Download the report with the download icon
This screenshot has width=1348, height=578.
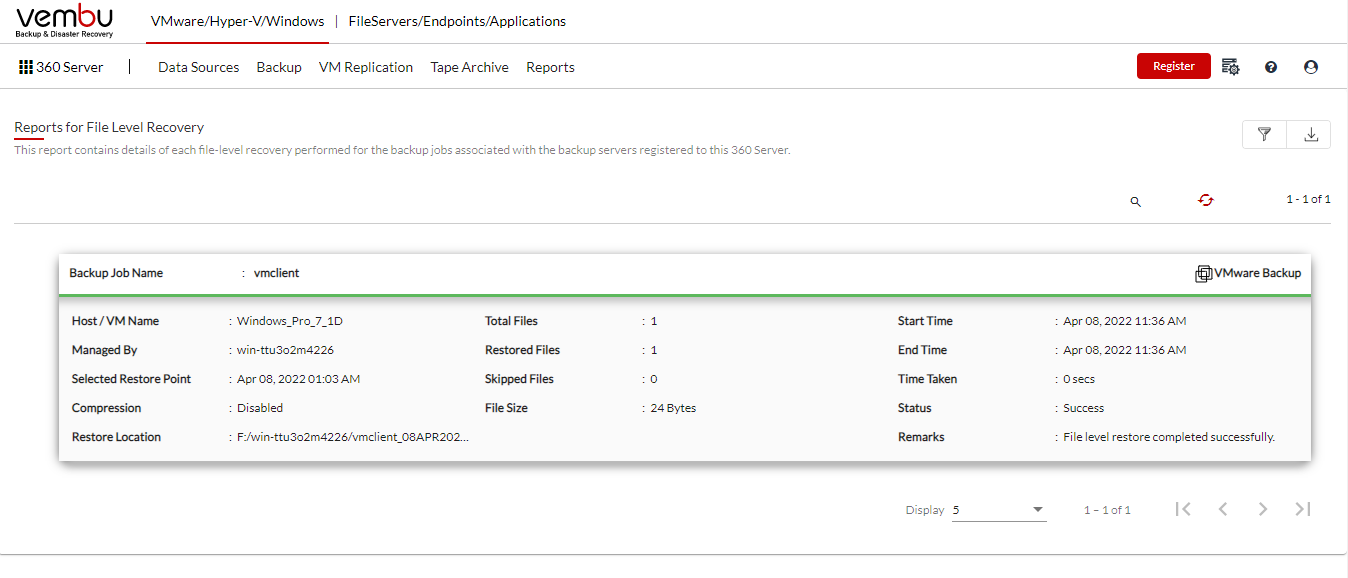coord(1310,134)
